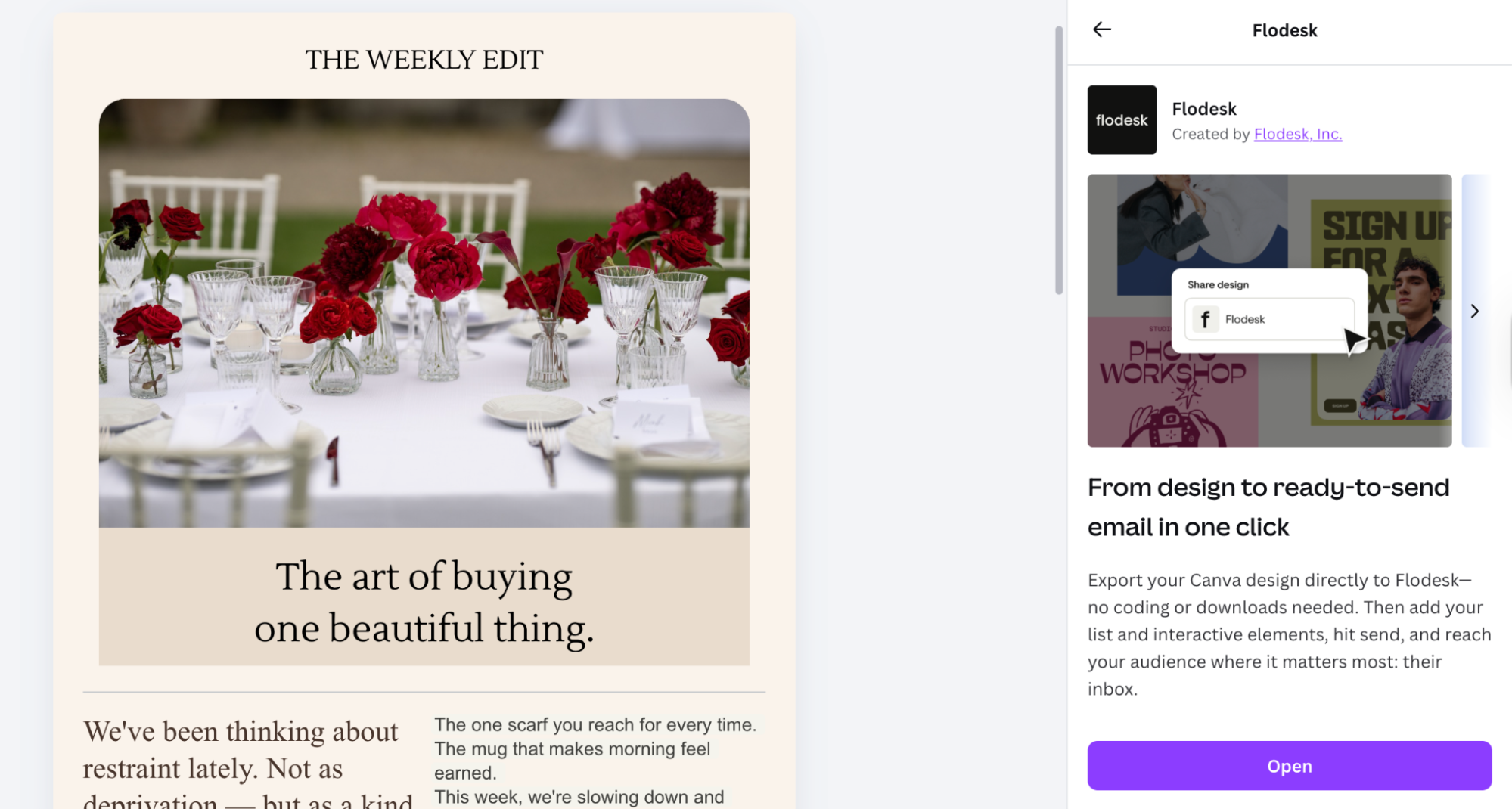Click the Flodesk panel title at top
Screen dimensions: 1512x809
pos(1284,30)
